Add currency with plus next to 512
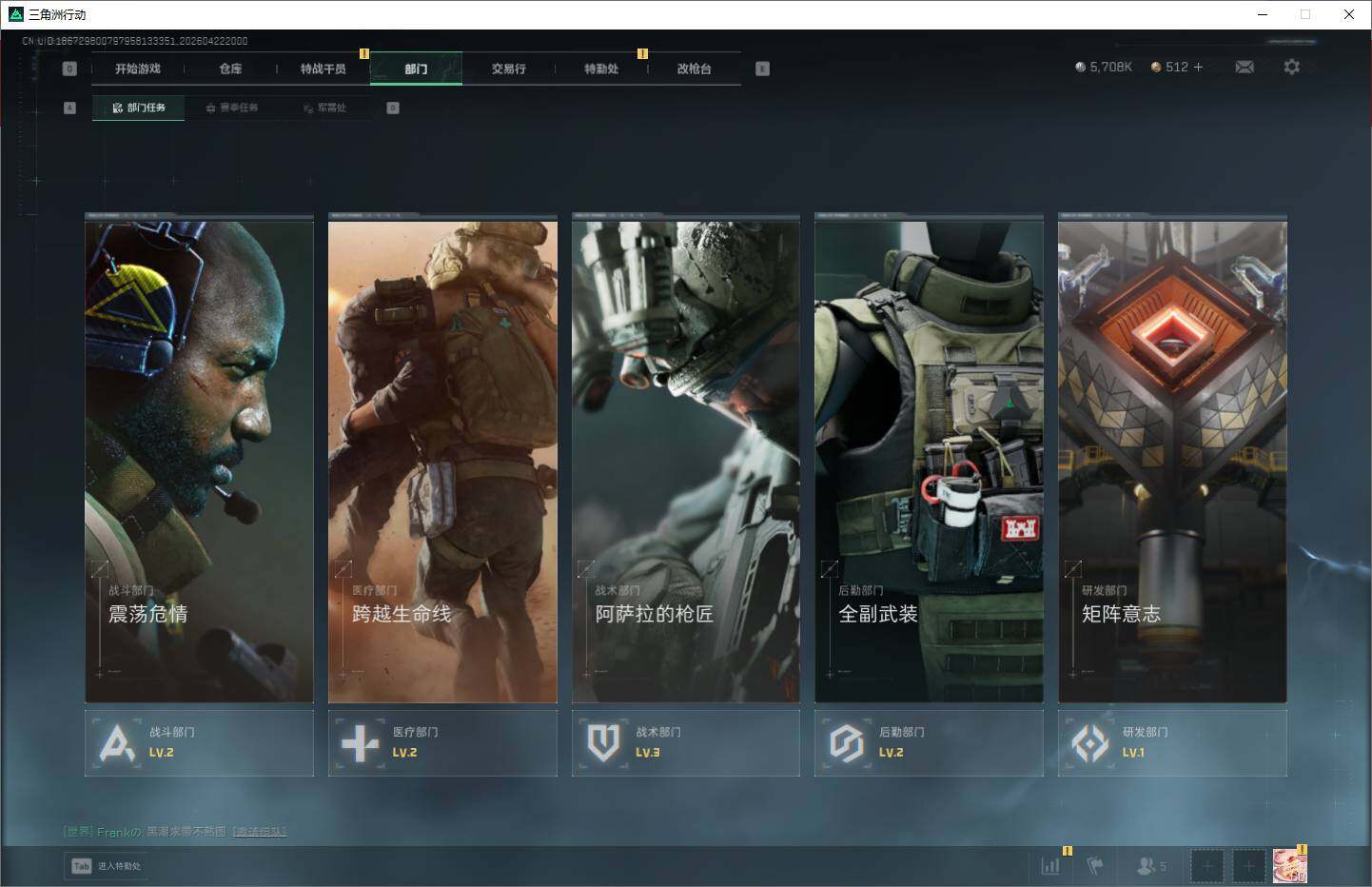 1198,68
